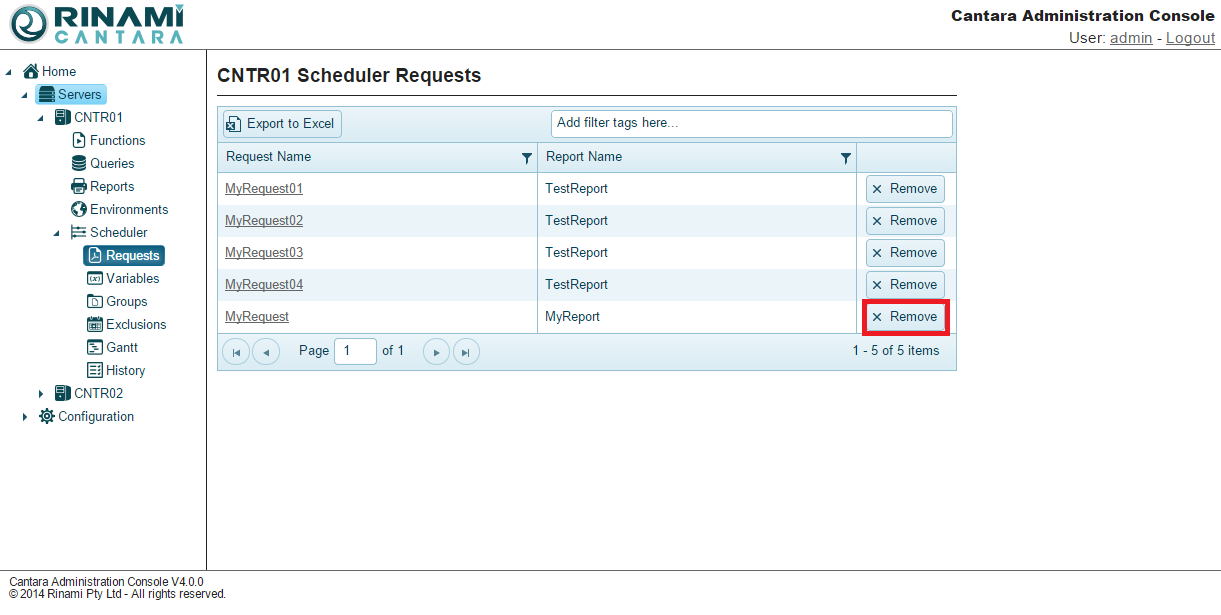
Task: Go to the last page of results
Action: click(466, 352)
